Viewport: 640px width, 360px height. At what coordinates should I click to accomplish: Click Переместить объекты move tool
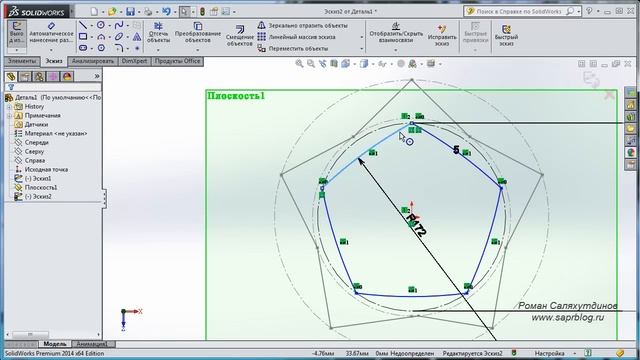293,48
